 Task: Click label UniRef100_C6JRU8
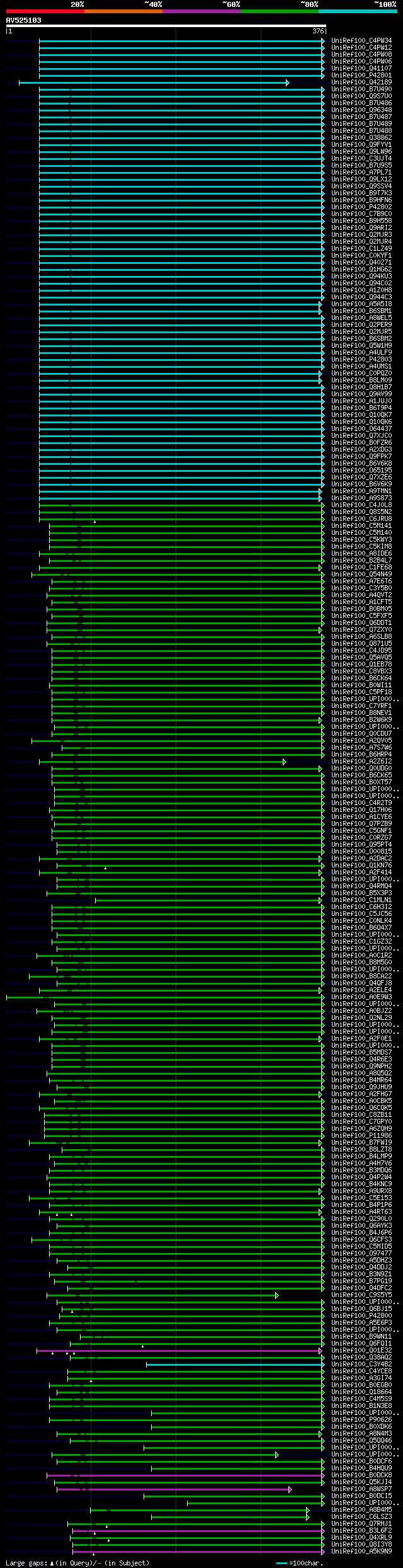coord(361,519)
